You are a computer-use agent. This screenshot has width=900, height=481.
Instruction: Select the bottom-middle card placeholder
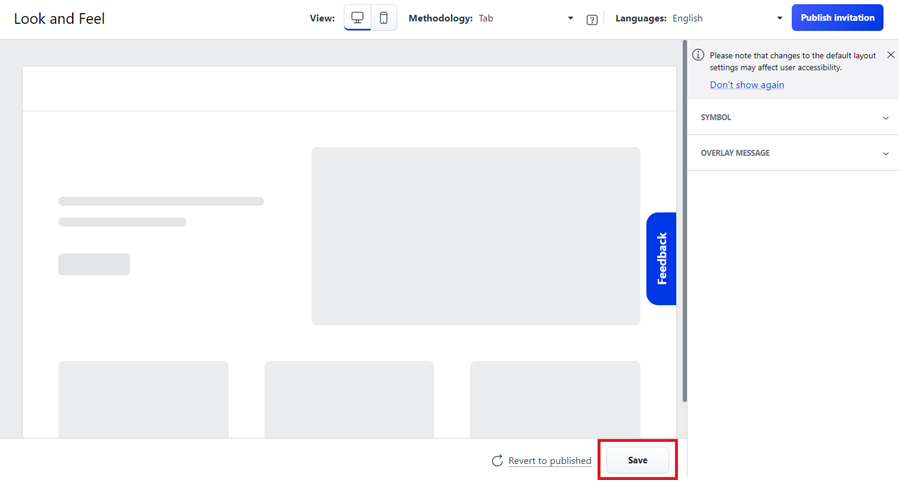(349, 399)
